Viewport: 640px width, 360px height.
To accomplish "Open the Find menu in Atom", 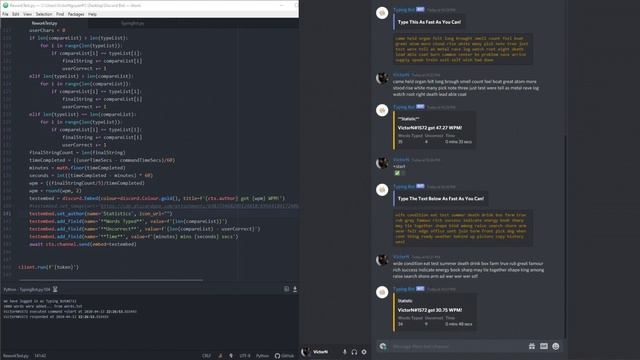I will 60,14.
